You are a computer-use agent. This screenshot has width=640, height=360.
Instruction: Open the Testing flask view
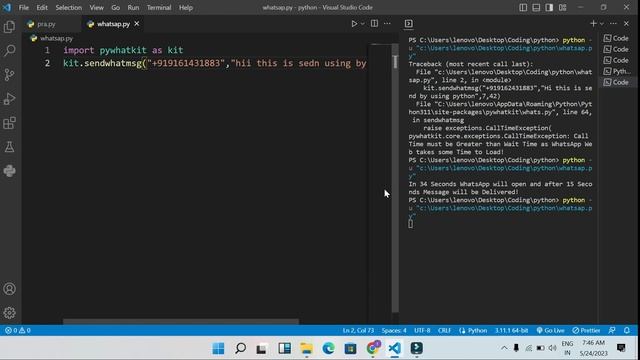[x=9, y=147]
